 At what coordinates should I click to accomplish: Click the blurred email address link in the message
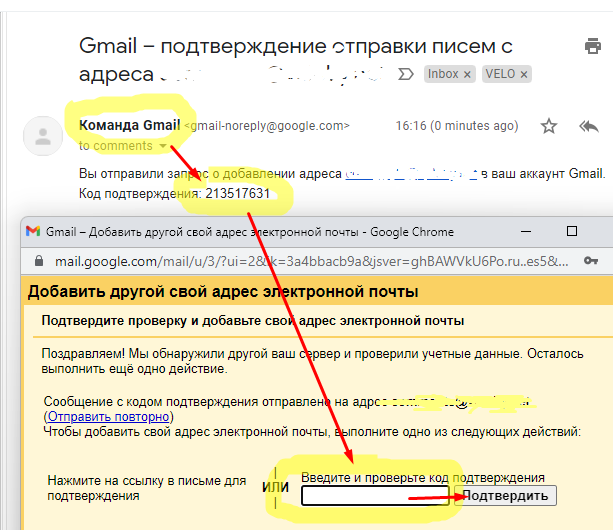[411, 174]
